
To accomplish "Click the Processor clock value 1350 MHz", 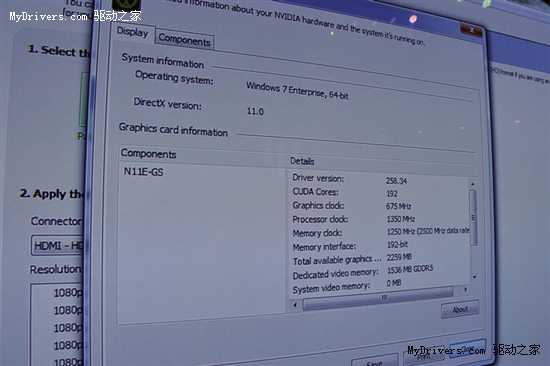I will (x=401, y=219).
